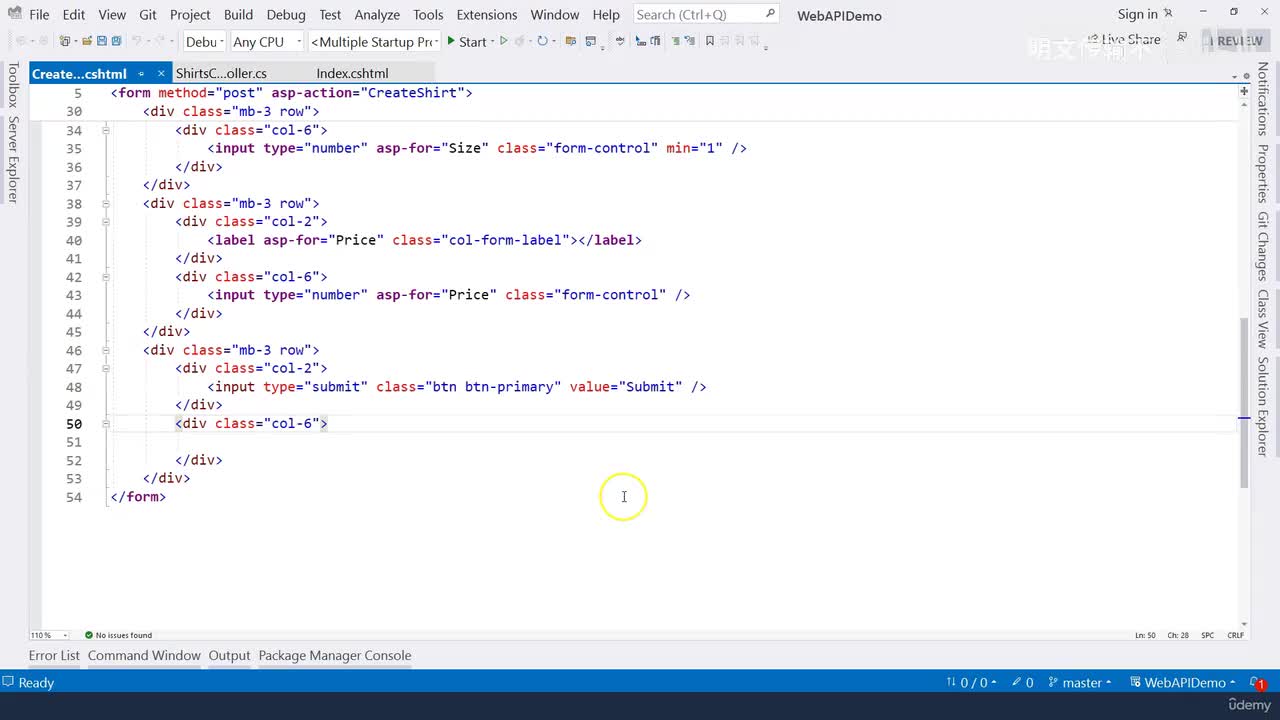The height and width of the screenshot is (720, 1280).
Task: Open the 0/0 unpushed commits dropdown
Action: (x=971, y=683)
